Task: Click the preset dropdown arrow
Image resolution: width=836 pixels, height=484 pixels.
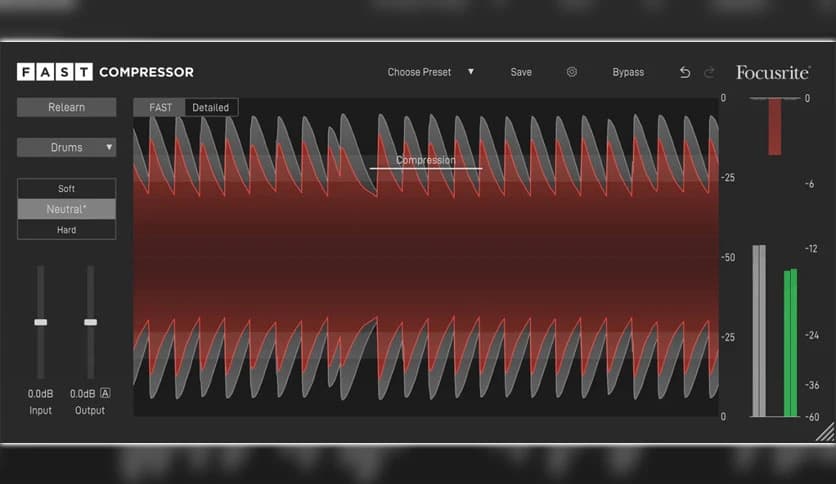Action: point(471,71)
